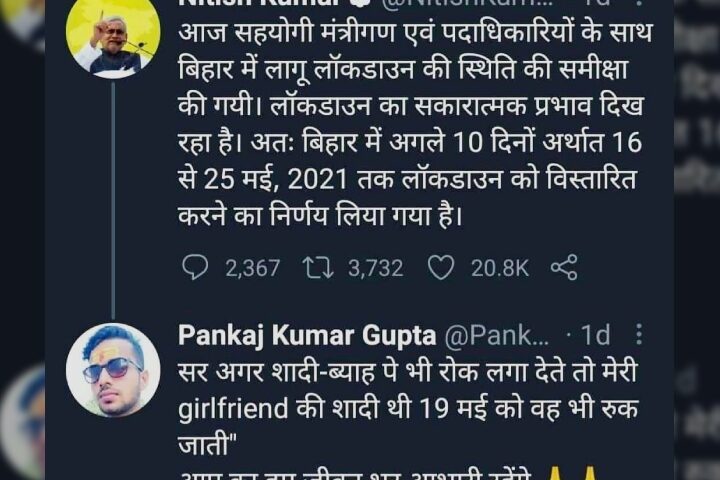720x480 pixels.
Task: Like Nitish Kumar's tweet with the heart icon
Action: [441, 267]
